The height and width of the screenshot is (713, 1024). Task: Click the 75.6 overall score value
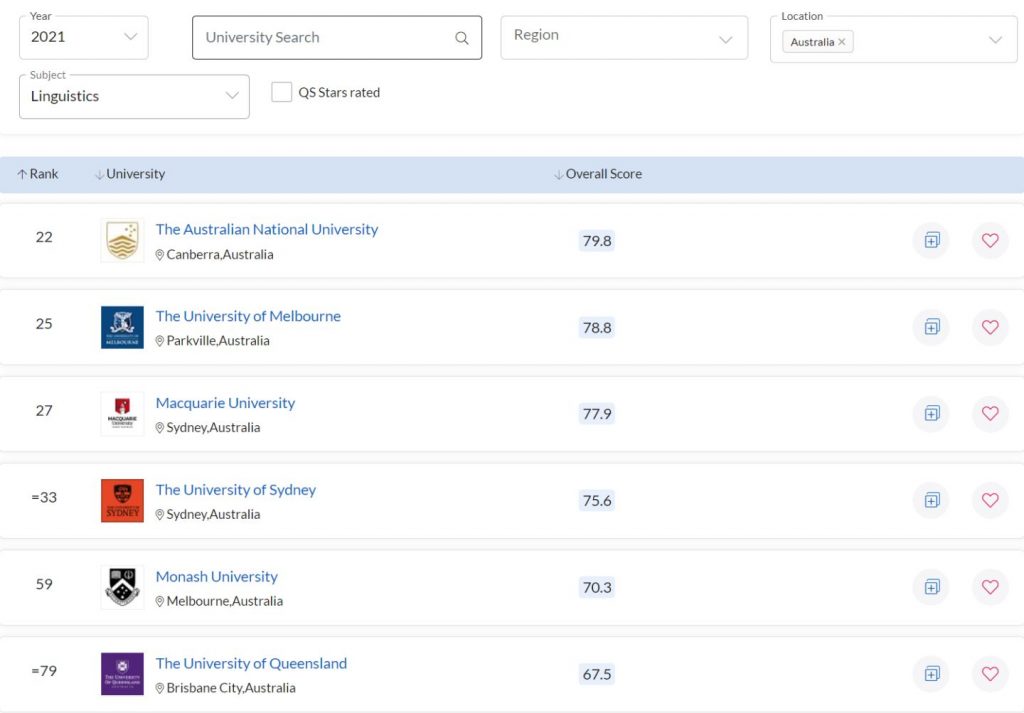(x=597, y=501)
